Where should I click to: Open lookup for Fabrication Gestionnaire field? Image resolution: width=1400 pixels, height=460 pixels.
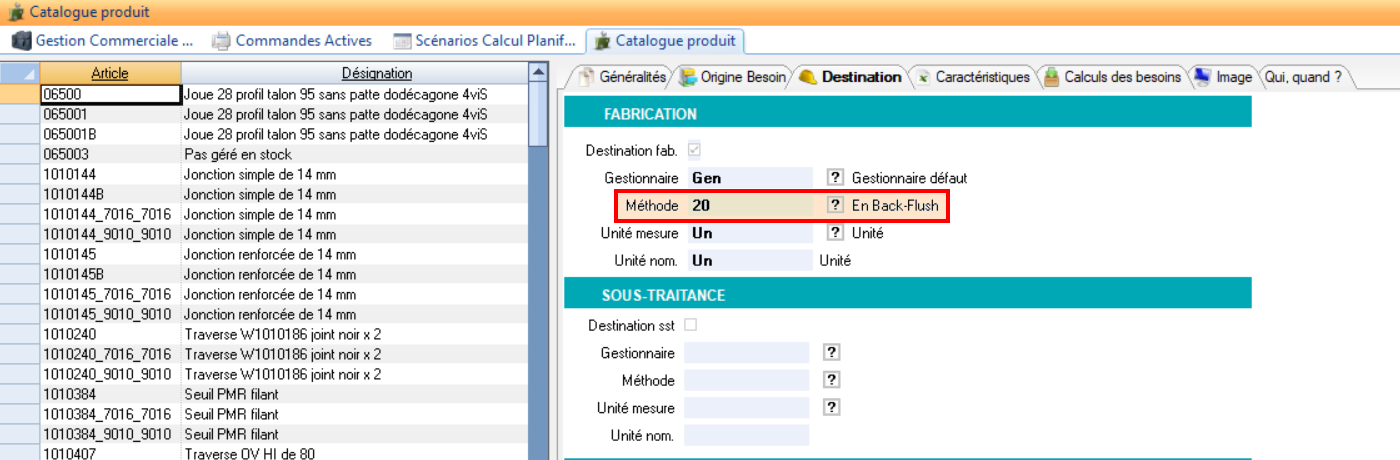(x=835, y=178)
